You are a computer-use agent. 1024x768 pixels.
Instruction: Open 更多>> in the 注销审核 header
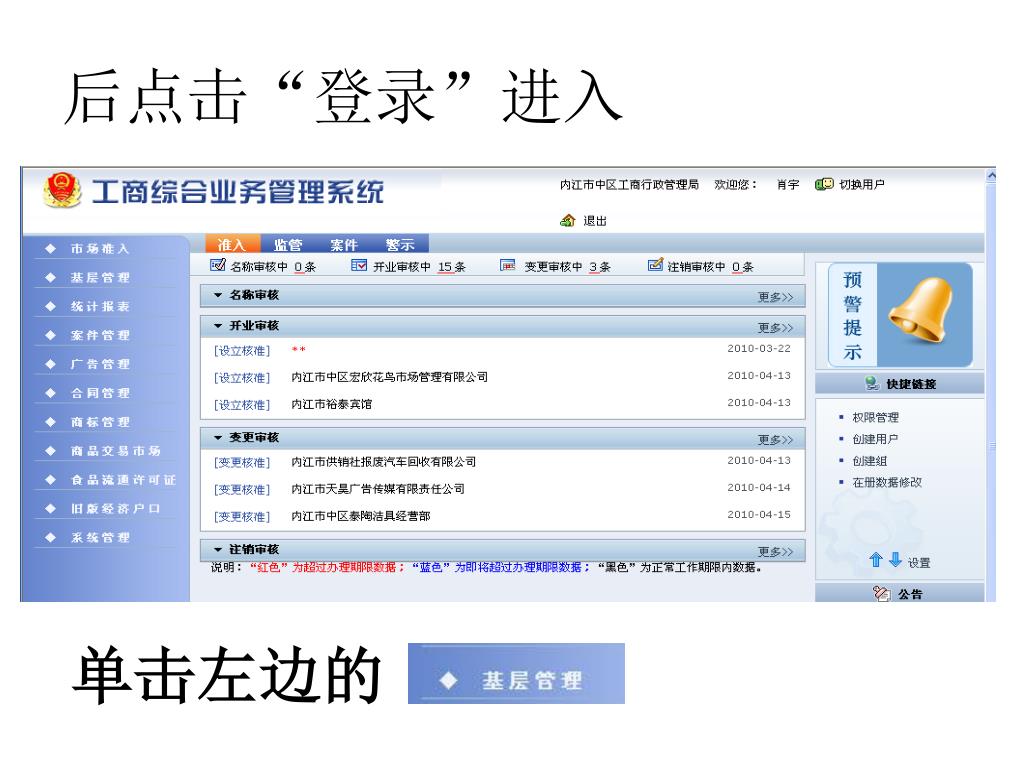[775, 552]
